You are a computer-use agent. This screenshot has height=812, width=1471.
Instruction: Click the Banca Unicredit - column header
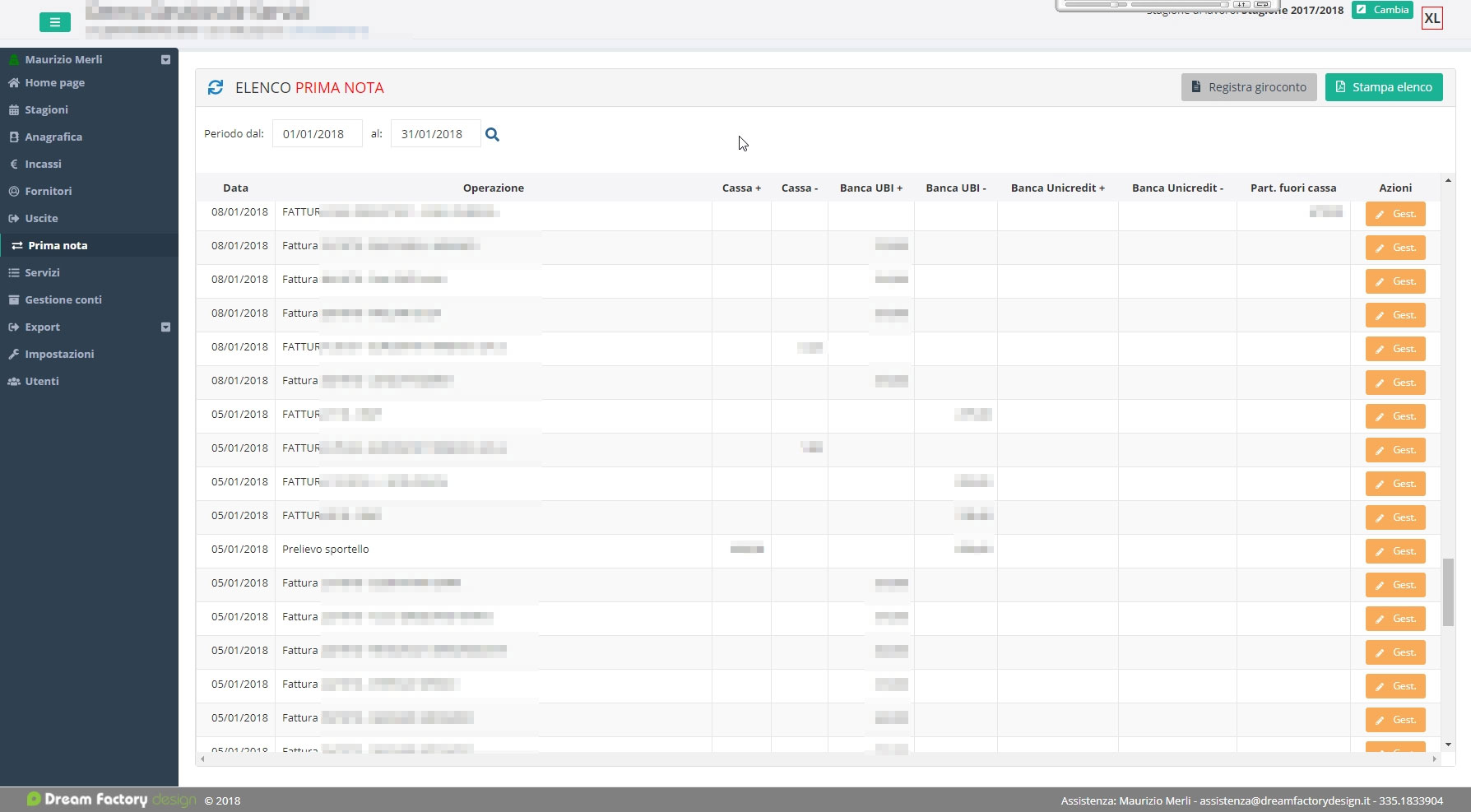click(x=1177, y=188)
